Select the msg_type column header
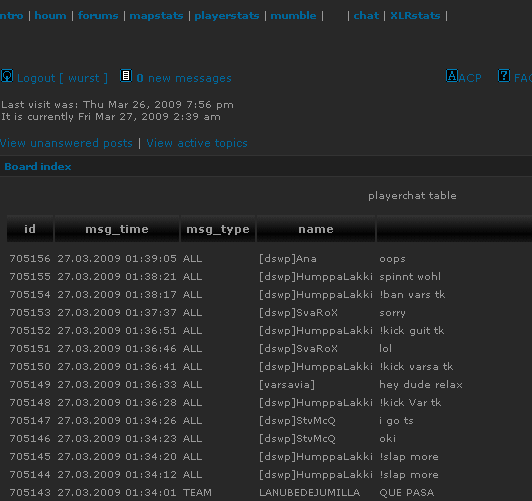Image resolution: width=532 pixels, height=501 pixels. tap(218, 229)
